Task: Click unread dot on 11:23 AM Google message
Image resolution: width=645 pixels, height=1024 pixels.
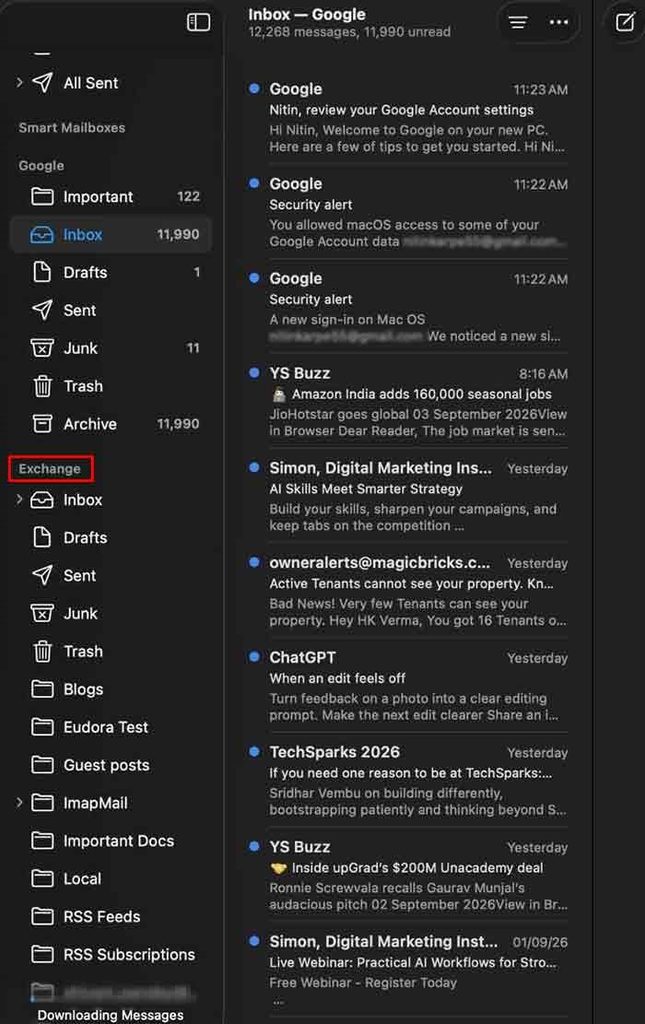Action: pos(255,88)
